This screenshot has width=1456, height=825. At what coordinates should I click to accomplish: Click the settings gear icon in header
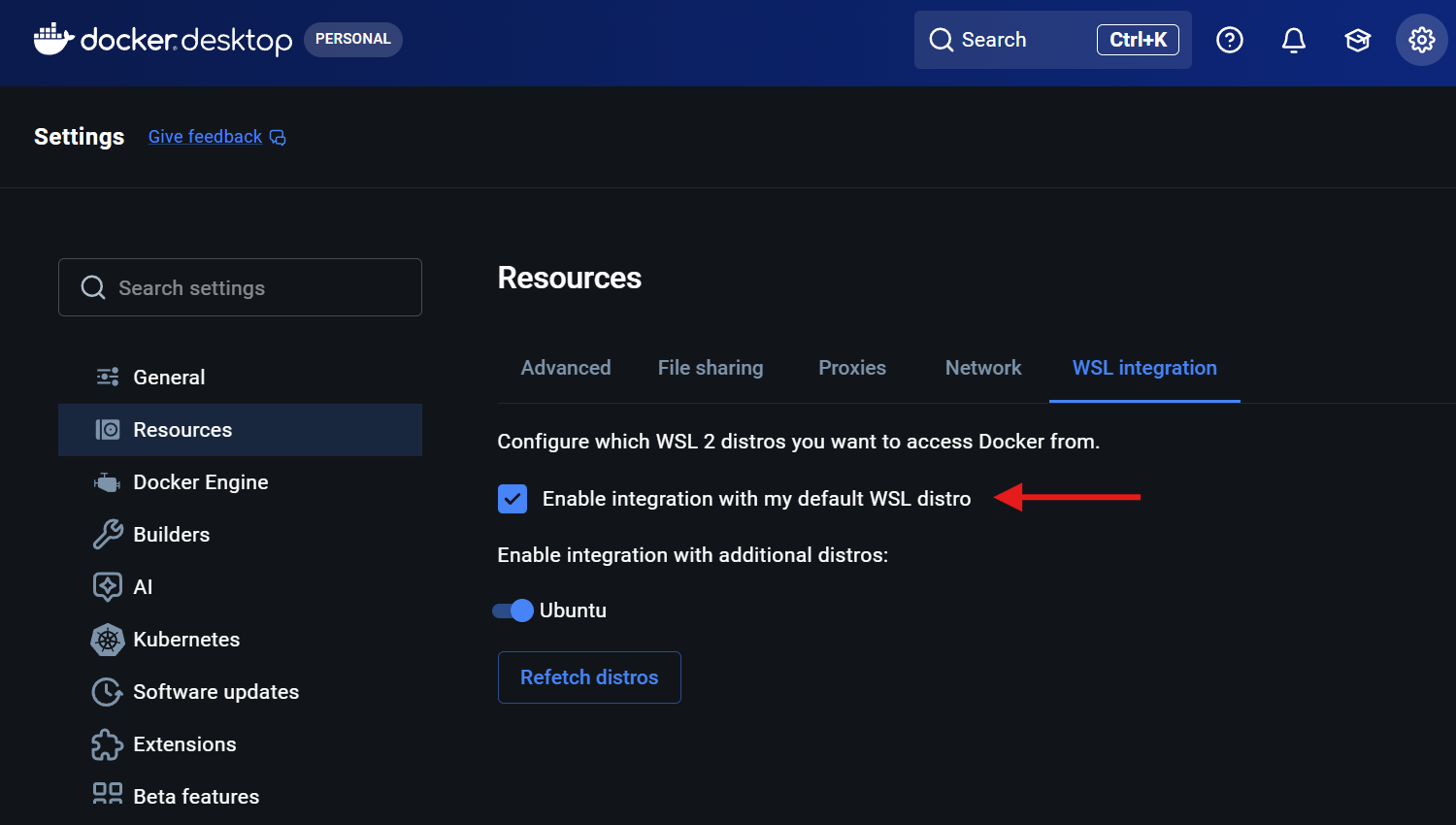pyautogui.click(x=1422, y=40)
